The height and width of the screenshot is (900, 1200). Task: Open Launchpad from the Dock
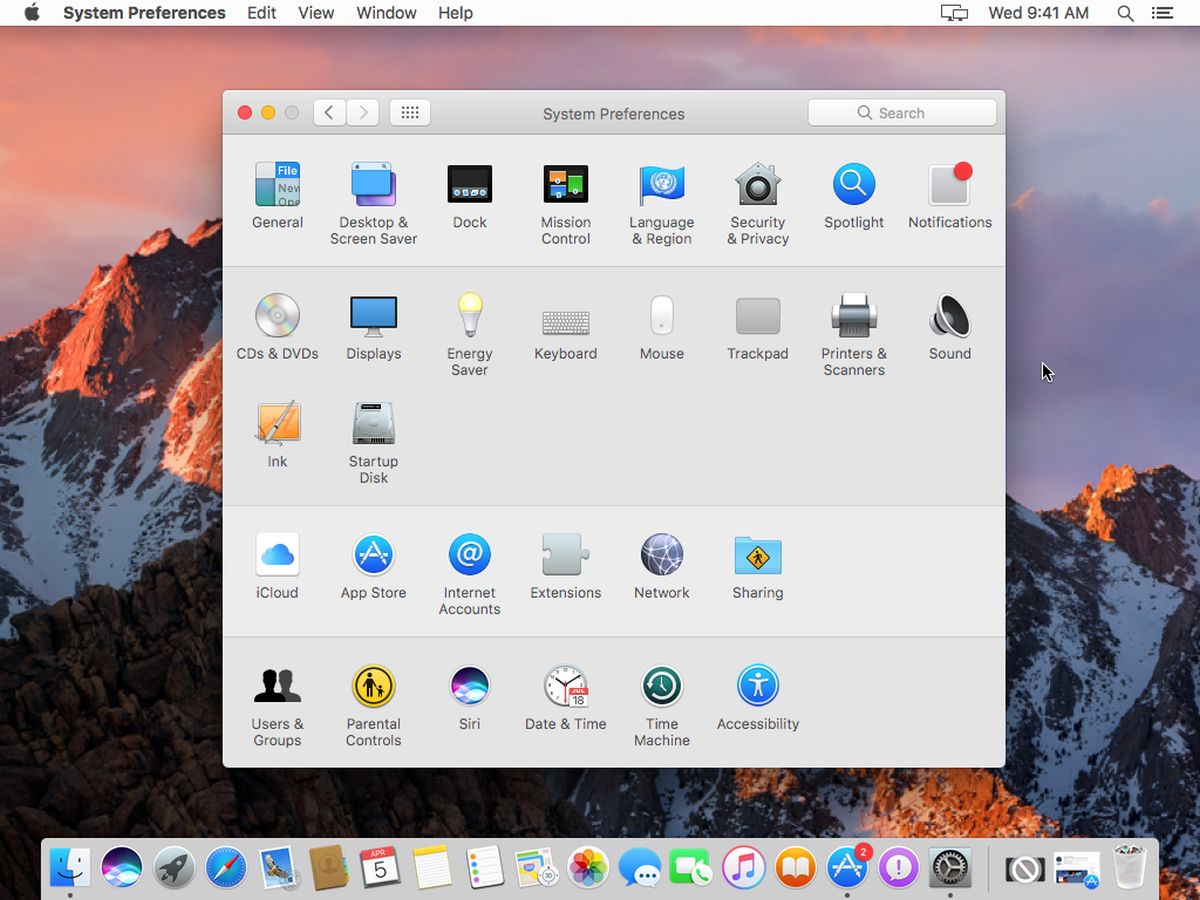click(x=174, y=866)
